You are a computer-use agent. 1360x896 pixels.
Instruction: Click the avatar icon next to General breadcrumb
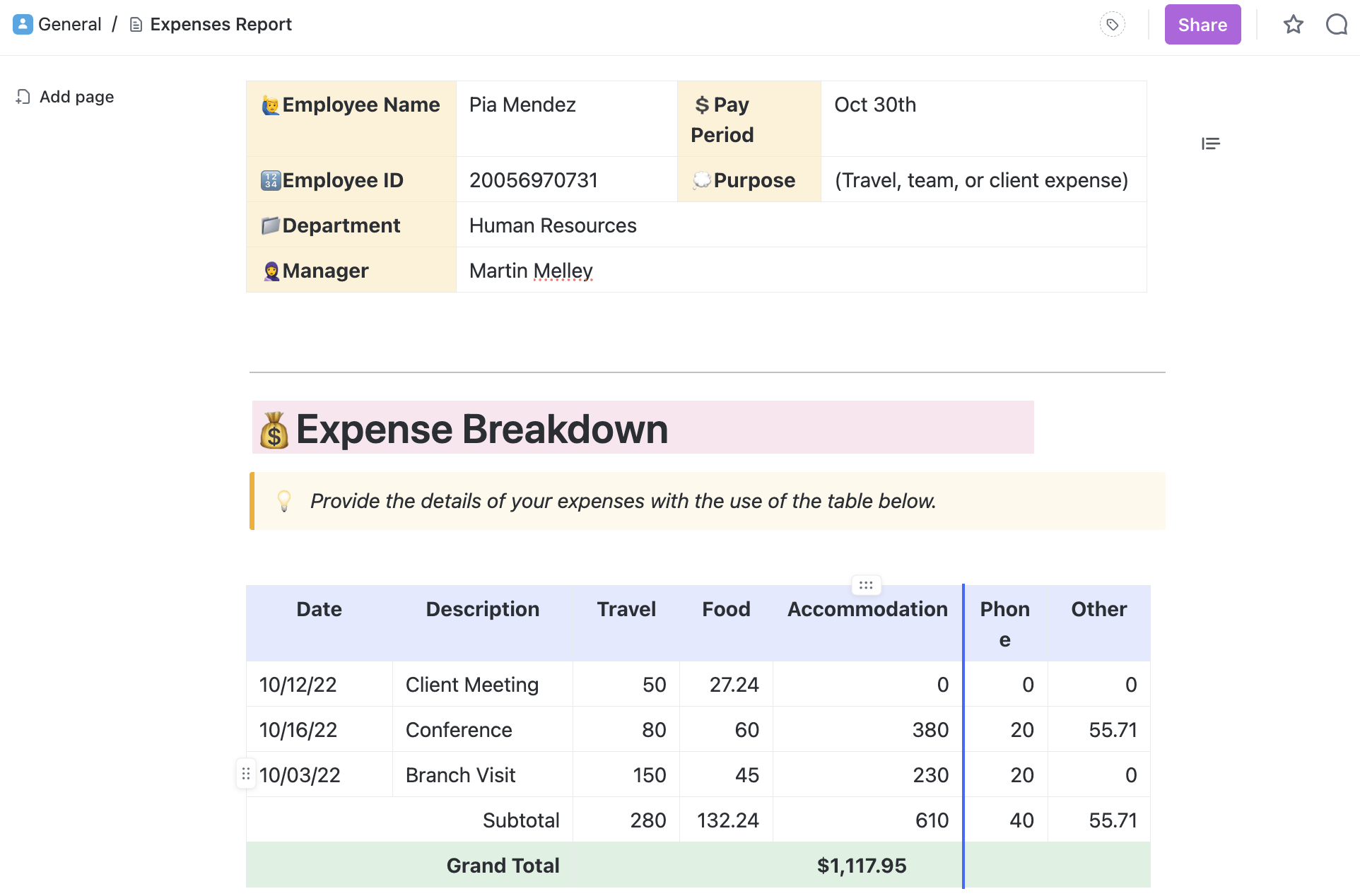point(23,23)
